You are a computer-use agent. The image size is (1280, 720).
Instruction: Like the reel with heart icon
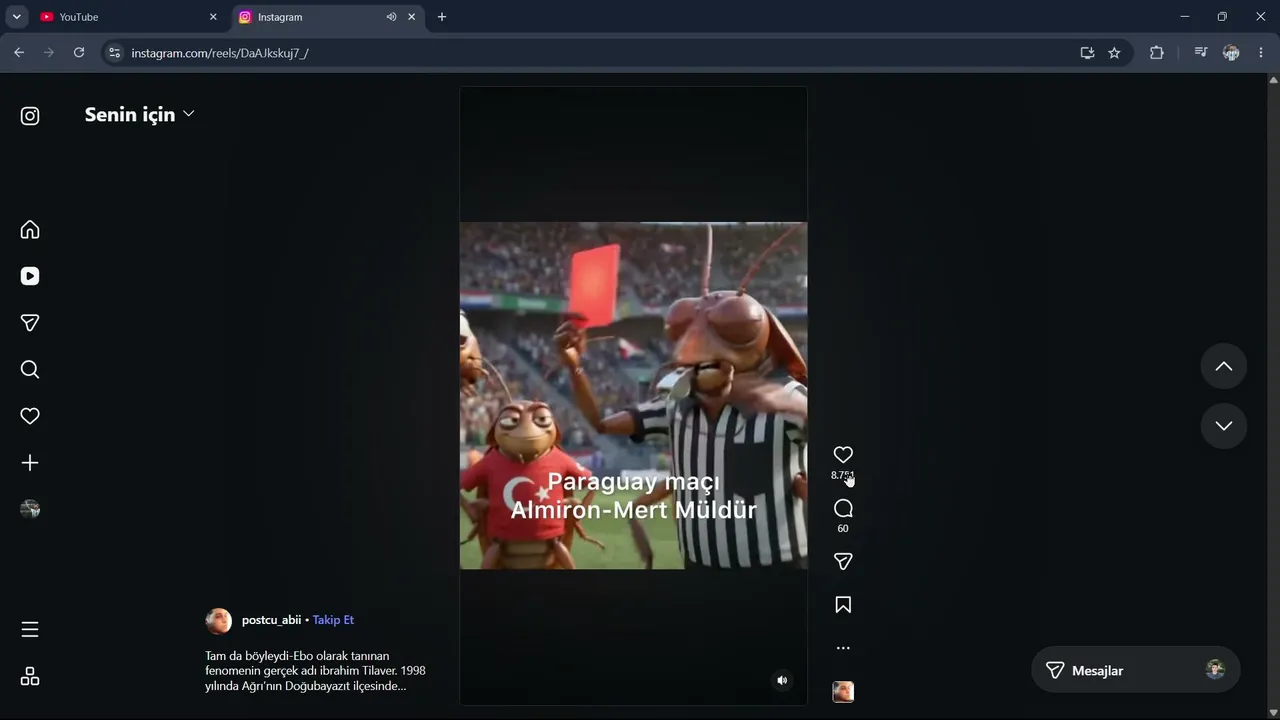(843, 455)
